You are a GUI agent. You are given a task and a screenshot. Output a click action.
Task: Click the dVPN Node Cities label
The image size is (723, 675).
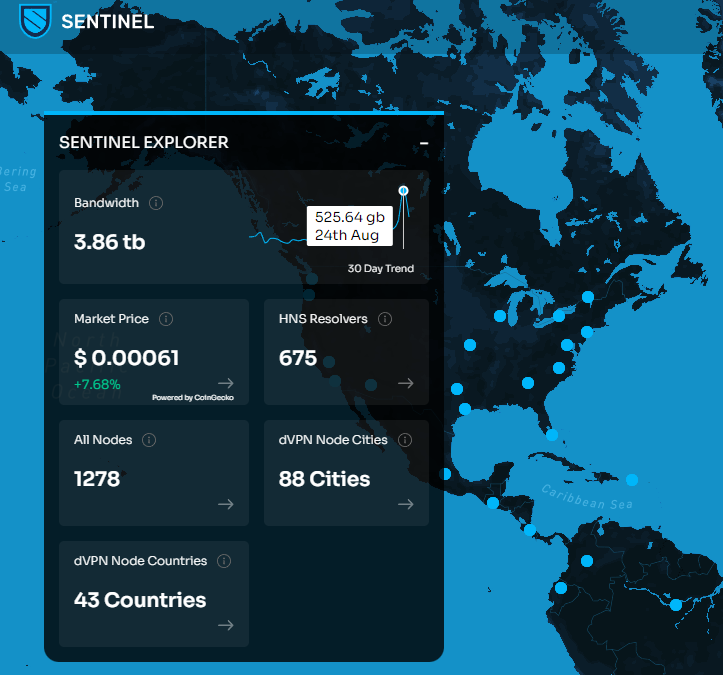point(333,440)
